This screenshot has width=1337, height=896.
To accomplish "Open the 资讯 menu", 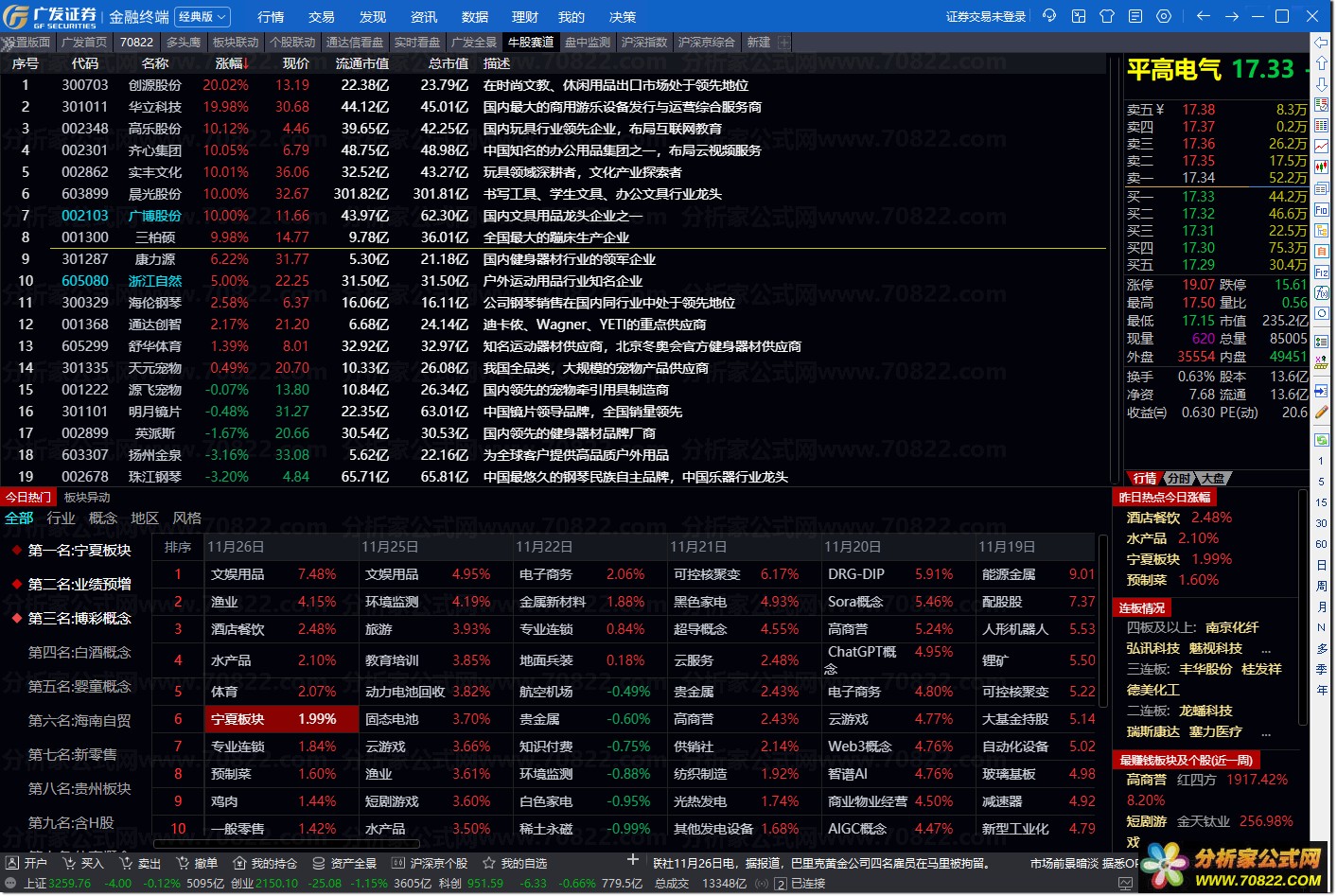I will (x=424, y=17).
